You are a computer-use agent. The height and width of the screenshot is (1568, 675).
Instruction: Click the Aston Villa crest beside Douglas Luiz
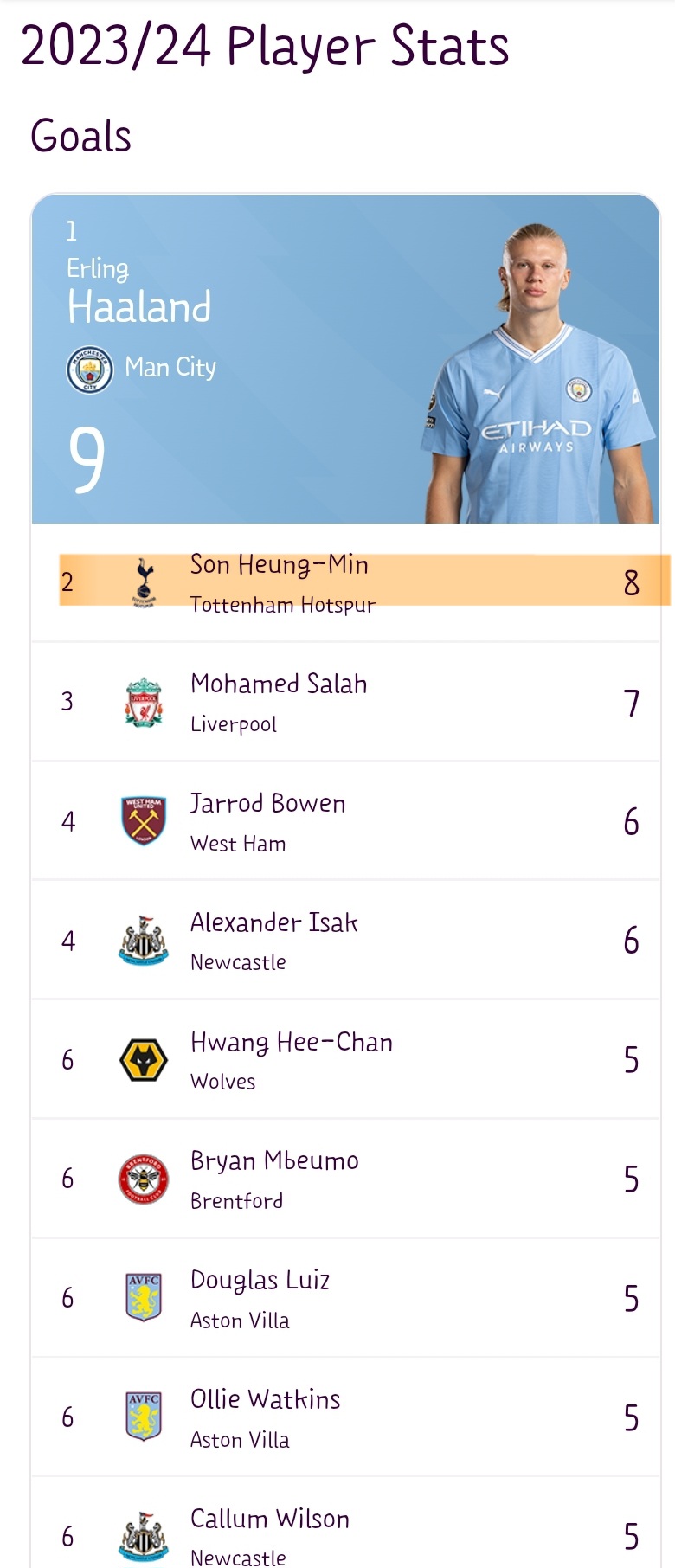point(144,1297)
